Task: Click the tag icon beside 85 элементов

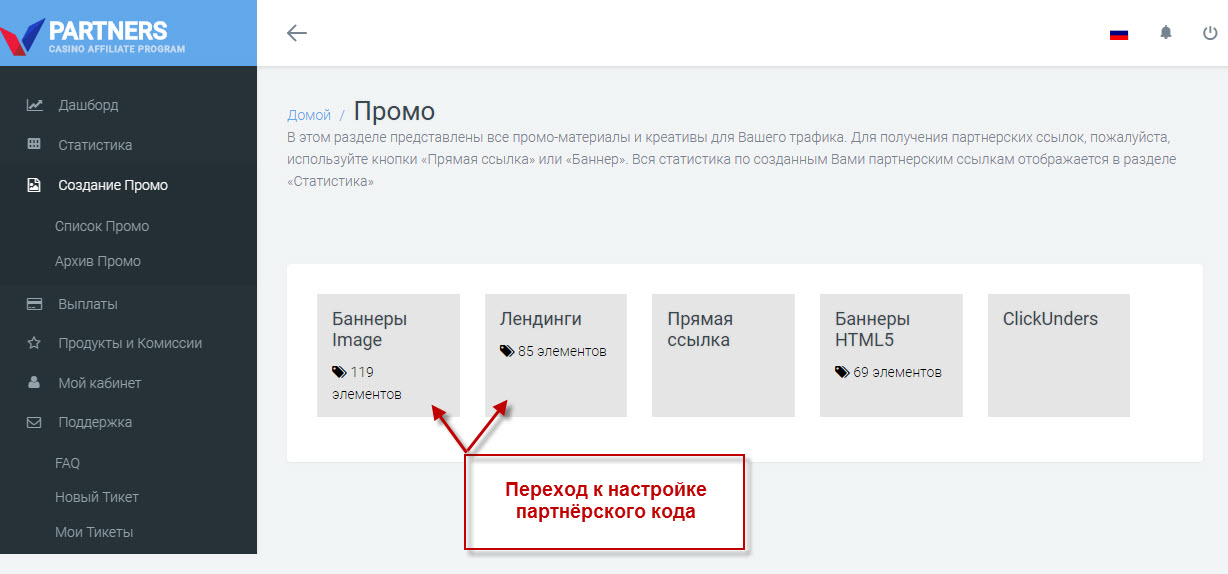Action: (x=507, y=351)
